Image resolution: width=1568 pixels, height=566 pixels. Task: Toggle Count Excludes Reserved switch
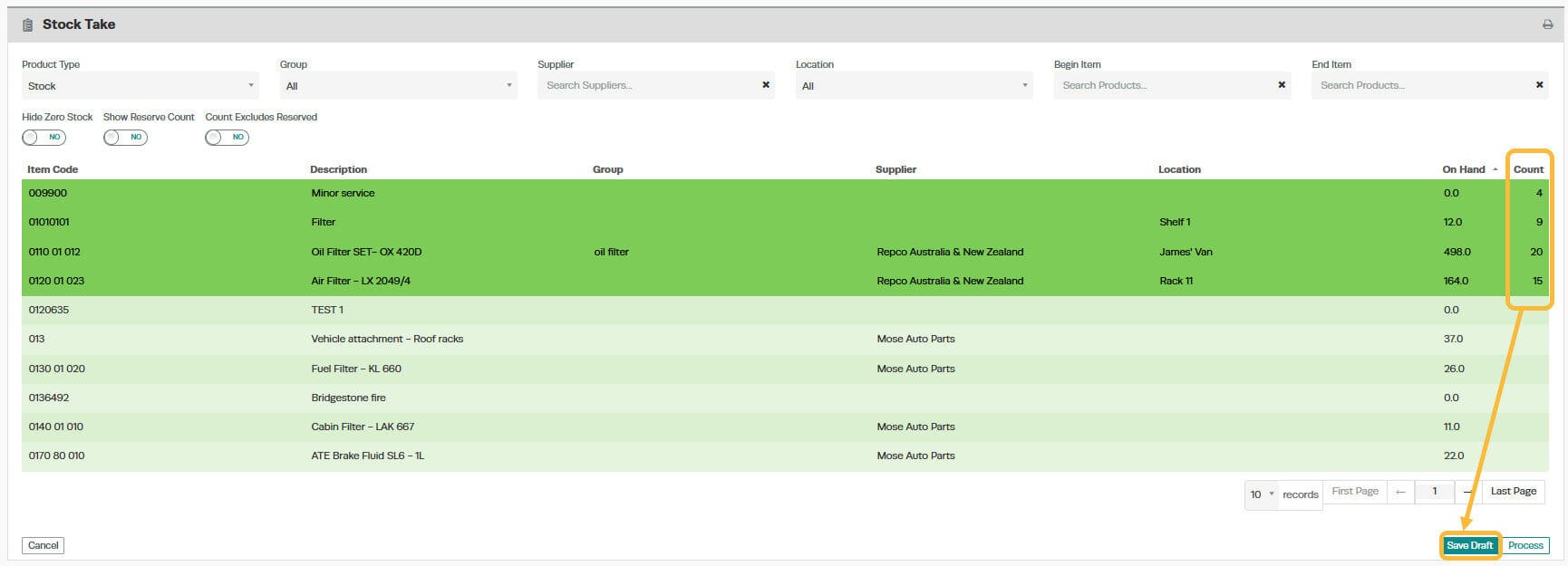click(x=227, y=138)
